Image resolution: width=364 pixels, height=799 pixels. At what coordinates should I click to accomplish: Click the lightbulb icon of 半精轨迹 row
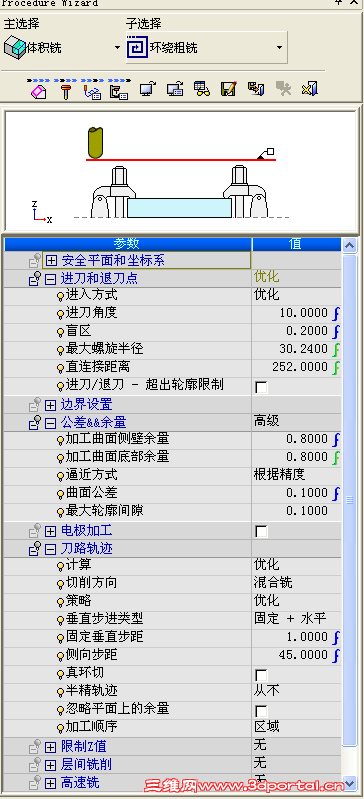pyautogui.click(x=60, y=692)
